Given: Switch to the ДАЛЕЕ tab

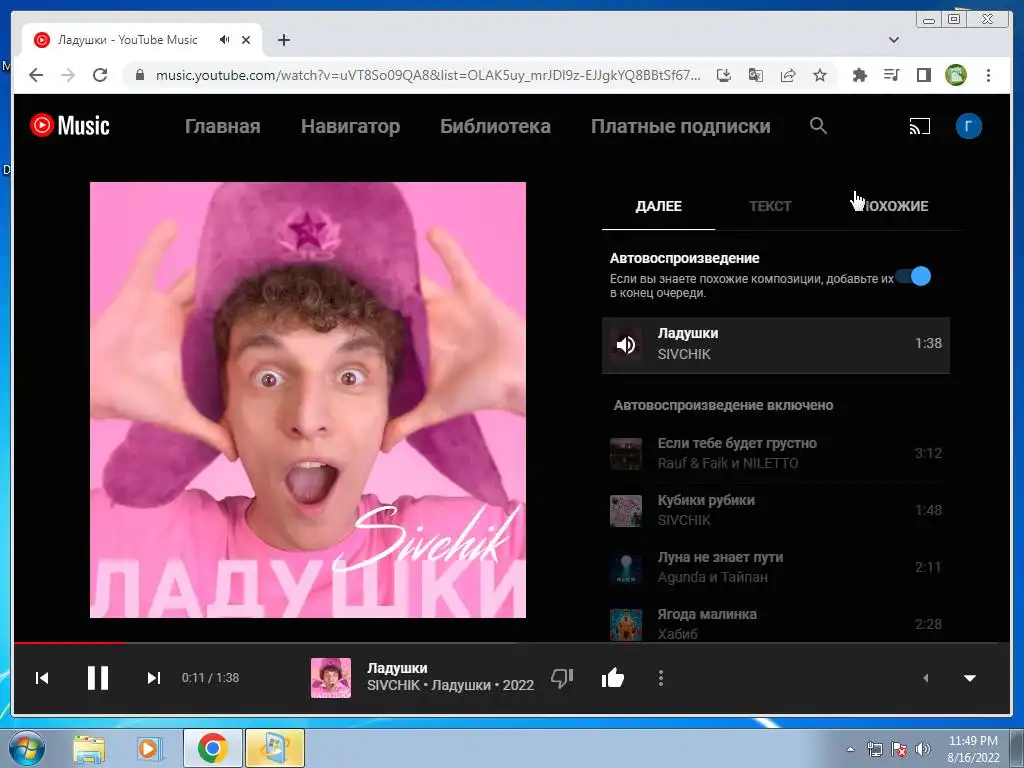Looking at the screenshot, I should [658, 206].
